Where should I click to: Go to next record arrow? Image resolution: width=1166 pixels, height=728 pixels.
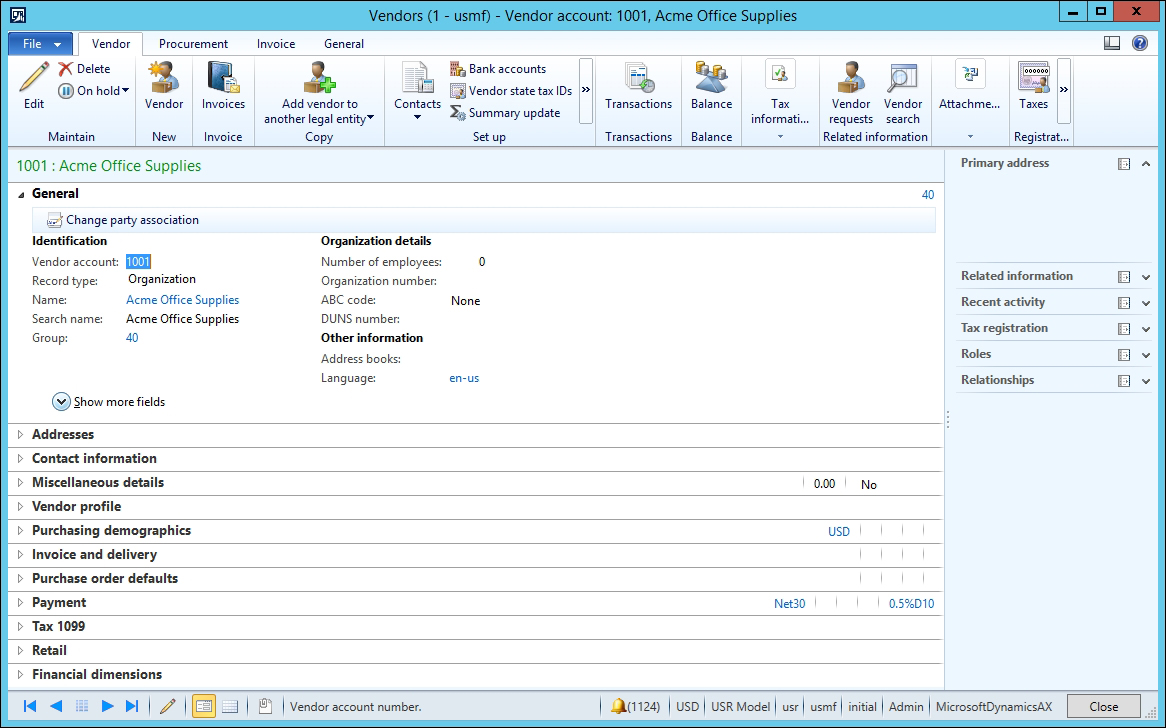pos(107,706)
